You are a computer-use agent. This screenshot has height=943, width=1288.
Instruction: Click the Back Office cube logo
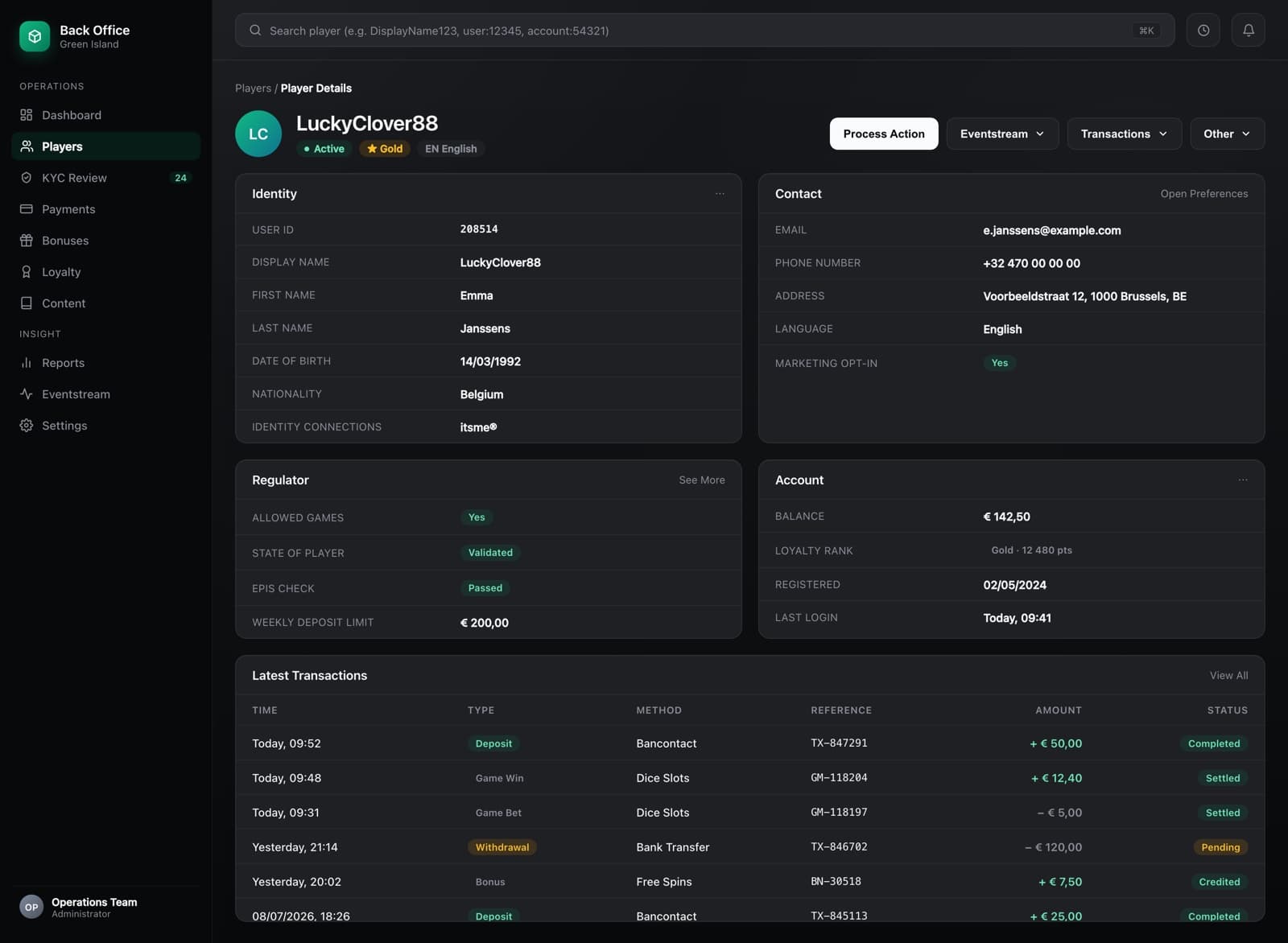35,36
